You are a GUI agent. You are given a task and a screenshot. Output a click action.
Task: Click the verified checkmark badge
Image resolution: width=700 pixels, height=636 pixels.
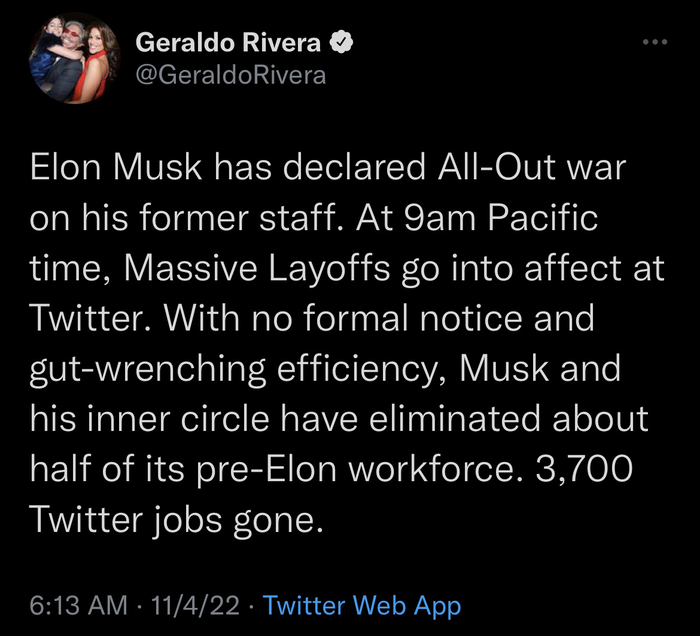click(342, 43)
